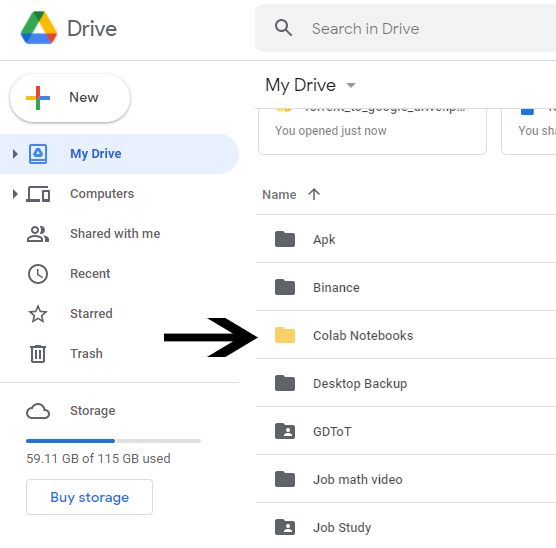This screenshot has width=556, height=548.
Task: Click the colorful plus icon
Action: [x=38, y=98]
